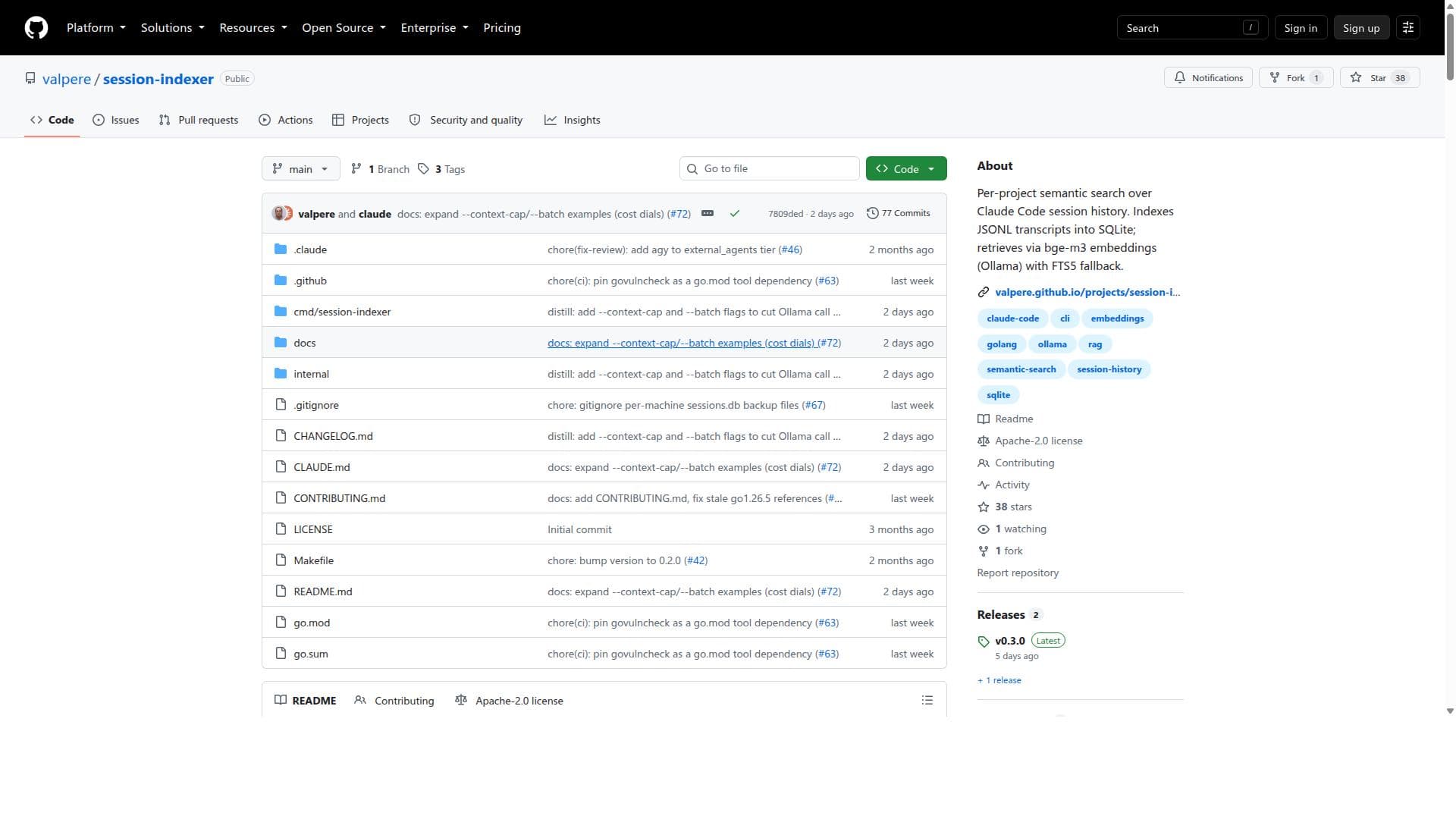Select the Apache-2.0 license tab
The height and width of the screenshot is (819, 1456).
509,701
